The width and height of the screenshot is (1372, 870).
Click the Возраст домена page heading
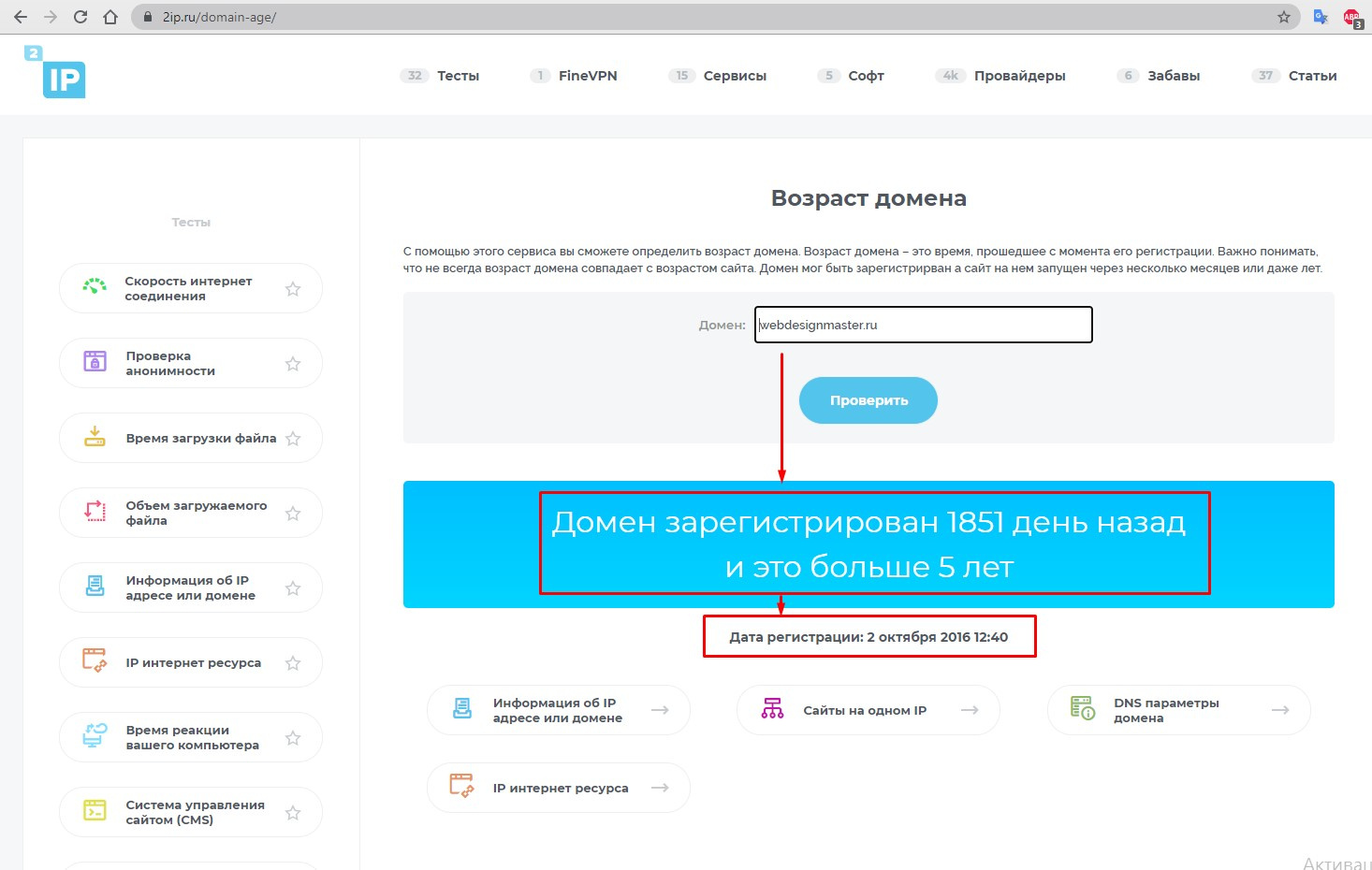click(x=868, y=198)
